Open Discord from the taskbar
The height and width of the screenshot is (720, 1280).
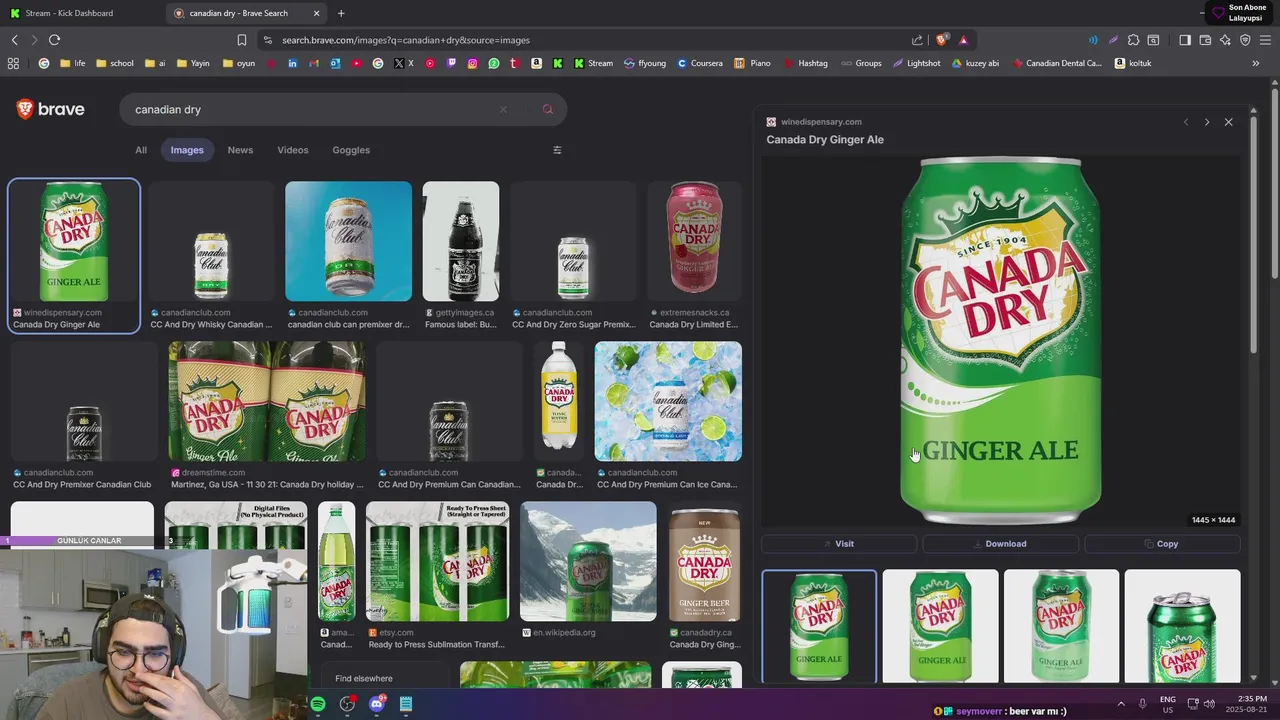pyautogui.click(x=377, y=704)
